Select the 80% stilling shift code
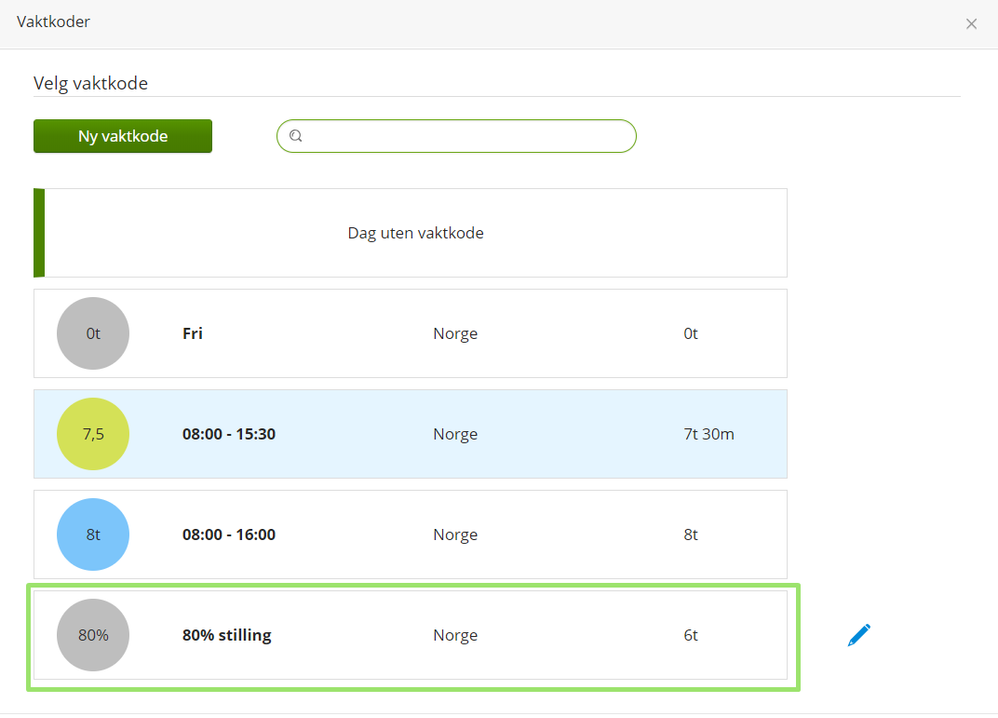998x718 pixels. [x=227, y=635]
